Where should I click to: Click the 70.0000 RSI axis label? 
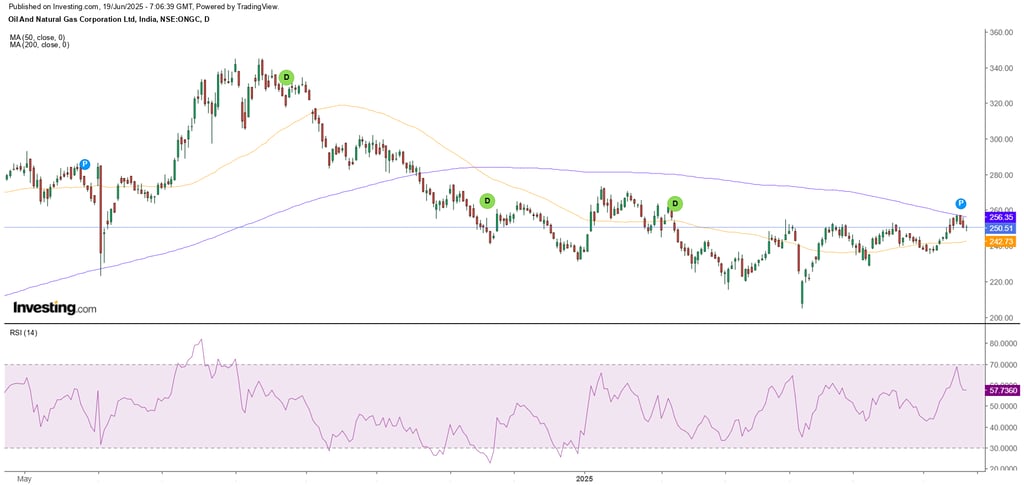pyautogui.click(x=1004, y=364)
